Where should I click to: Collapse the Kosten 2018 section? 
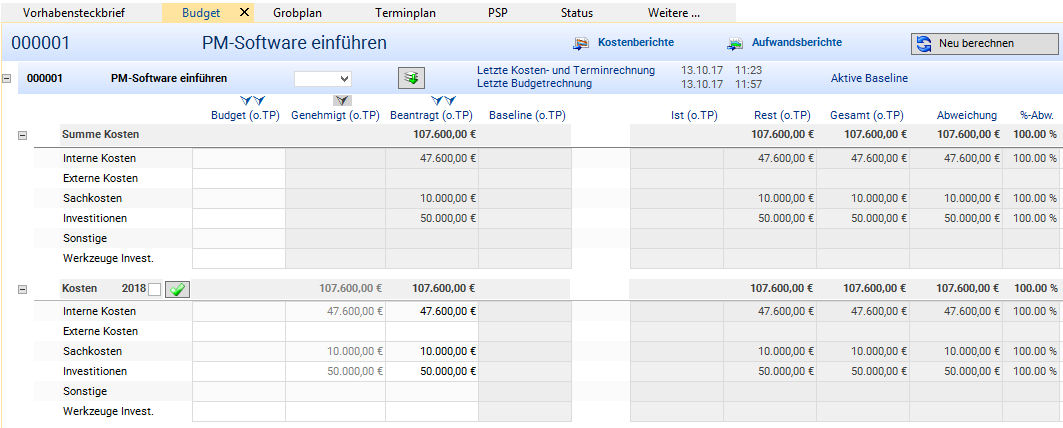coord(23,289)
